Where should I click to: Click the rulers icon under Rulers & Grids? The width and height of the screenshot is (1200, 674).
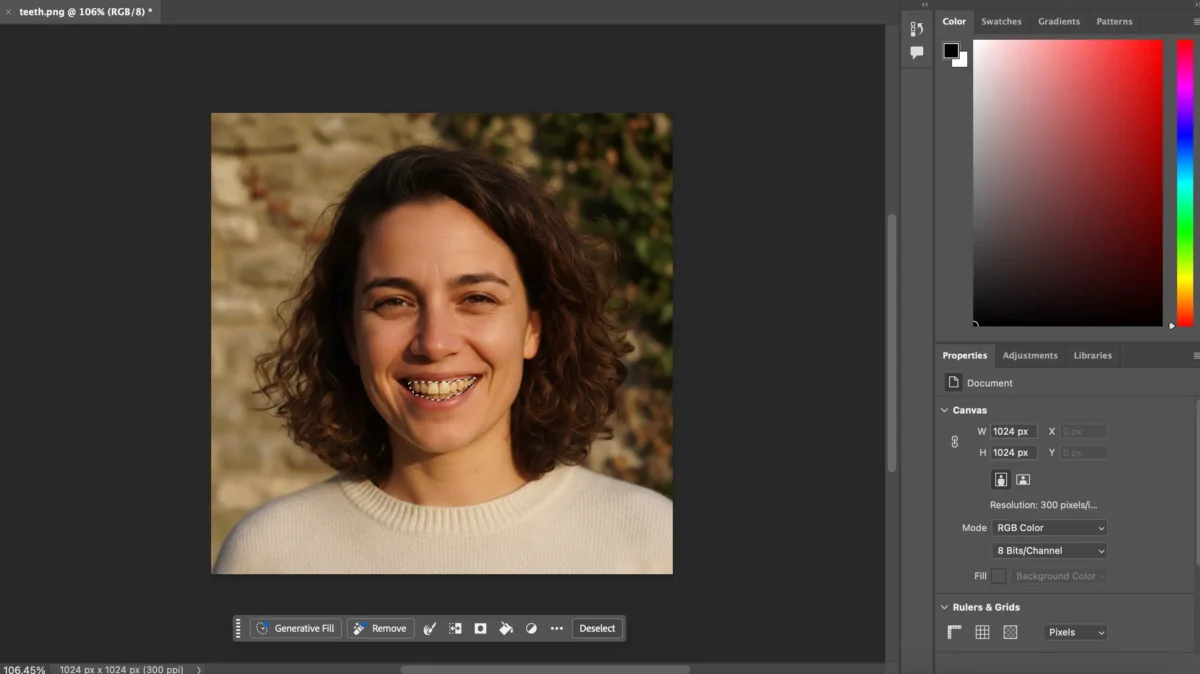click(x=953, y=632)
